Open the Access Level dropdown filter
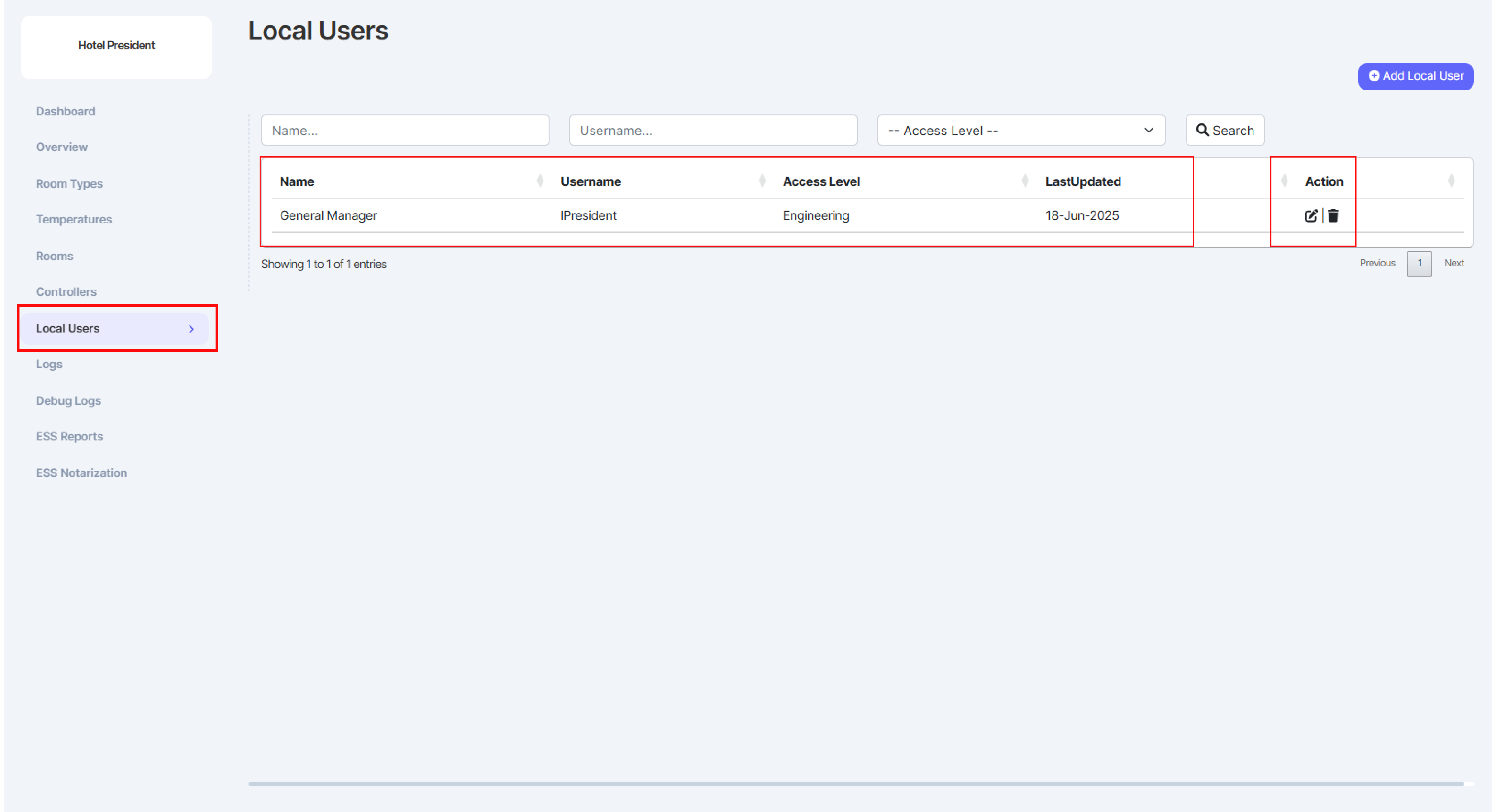This screenshot has height=812, width=1492. [x=1021, y=130]
